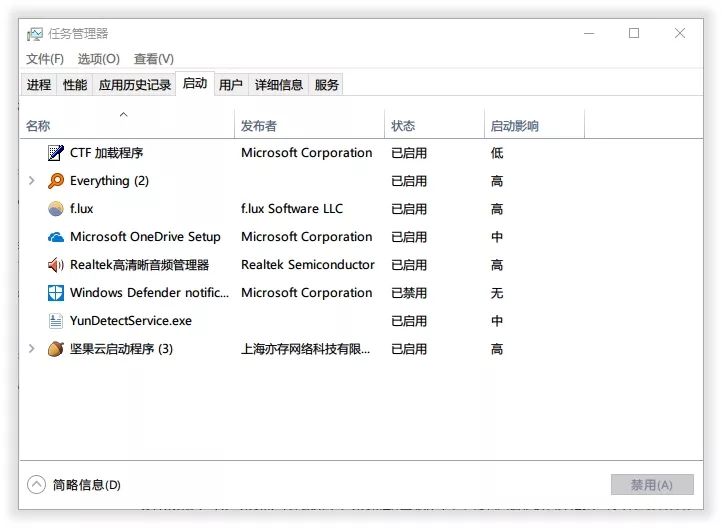Expand the Everything (2) group

(32, 180)
